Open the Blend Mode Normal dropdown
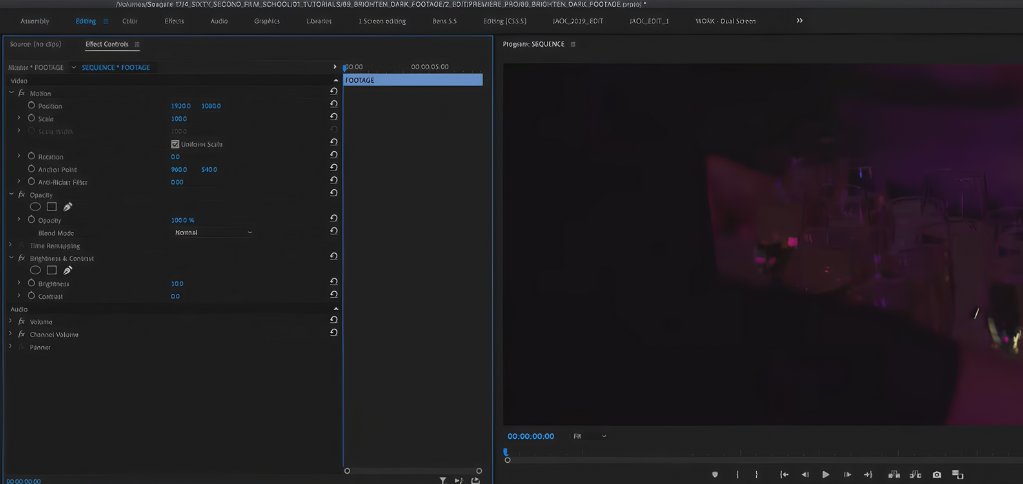The width and height of the screenshot is (1023, 484). (213, 232)
